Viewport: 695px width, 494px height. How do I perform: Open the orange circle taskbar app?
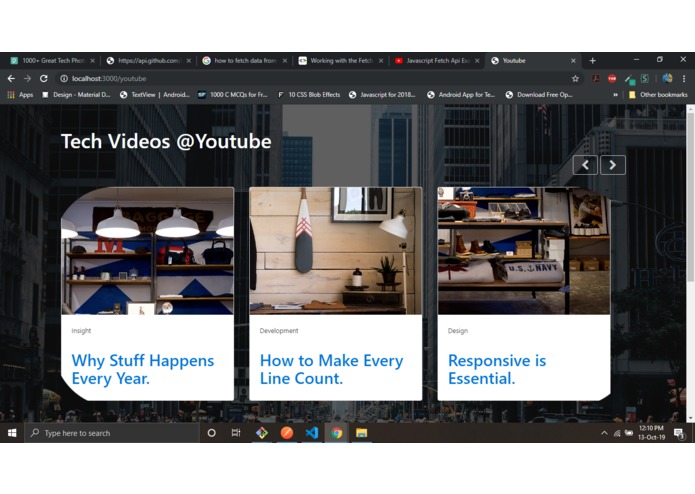(x=287, y=433)
